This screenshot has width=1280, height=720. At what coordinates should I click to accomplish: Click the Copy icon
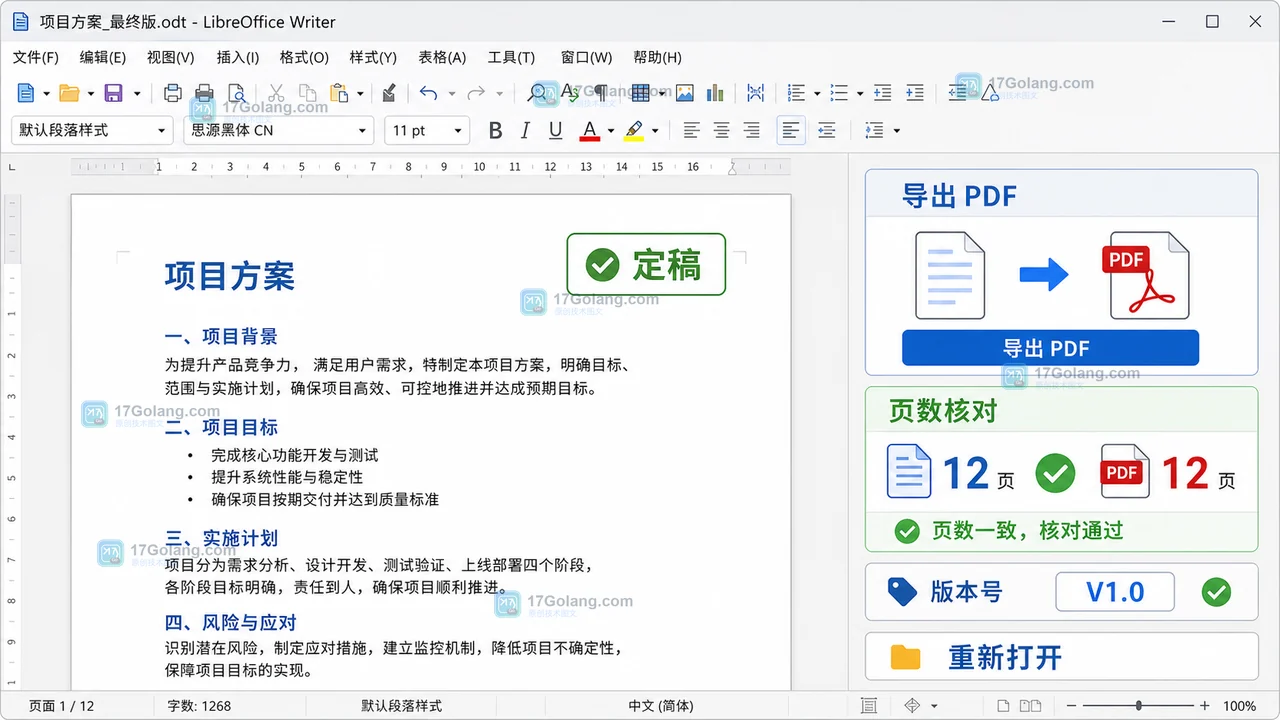307,93
